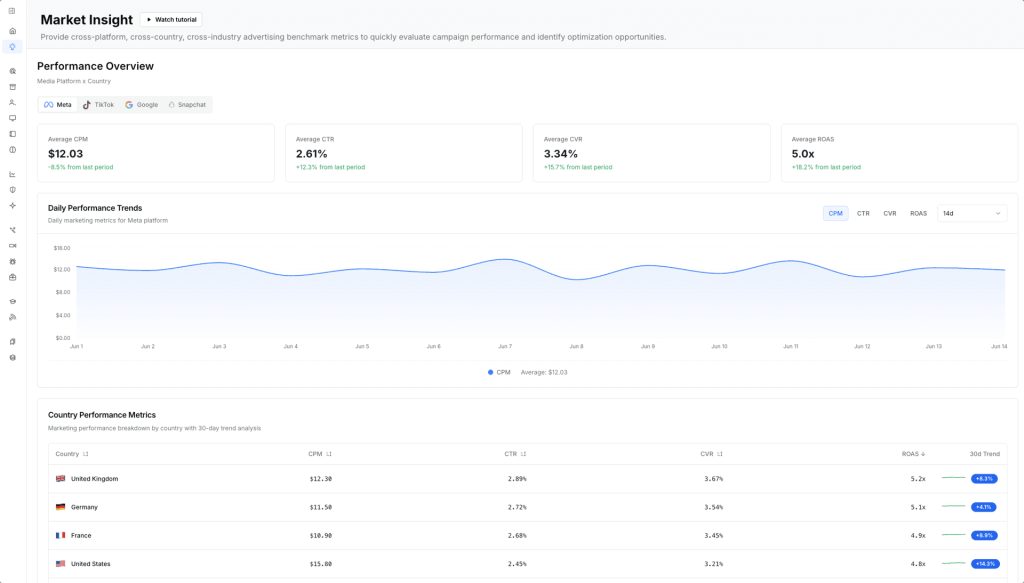The height and width of the screenshot is (583, 1024).
Task: Open the shield sidebar icon
Action: (x=12, y=190)
